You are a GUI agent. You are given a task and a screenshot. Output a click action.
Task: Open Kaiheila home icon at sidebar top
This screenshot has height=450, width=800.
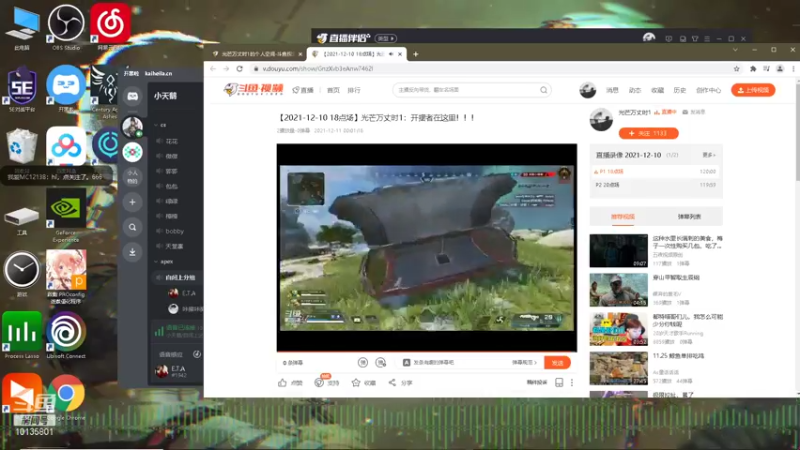click(x=133, y=96)
